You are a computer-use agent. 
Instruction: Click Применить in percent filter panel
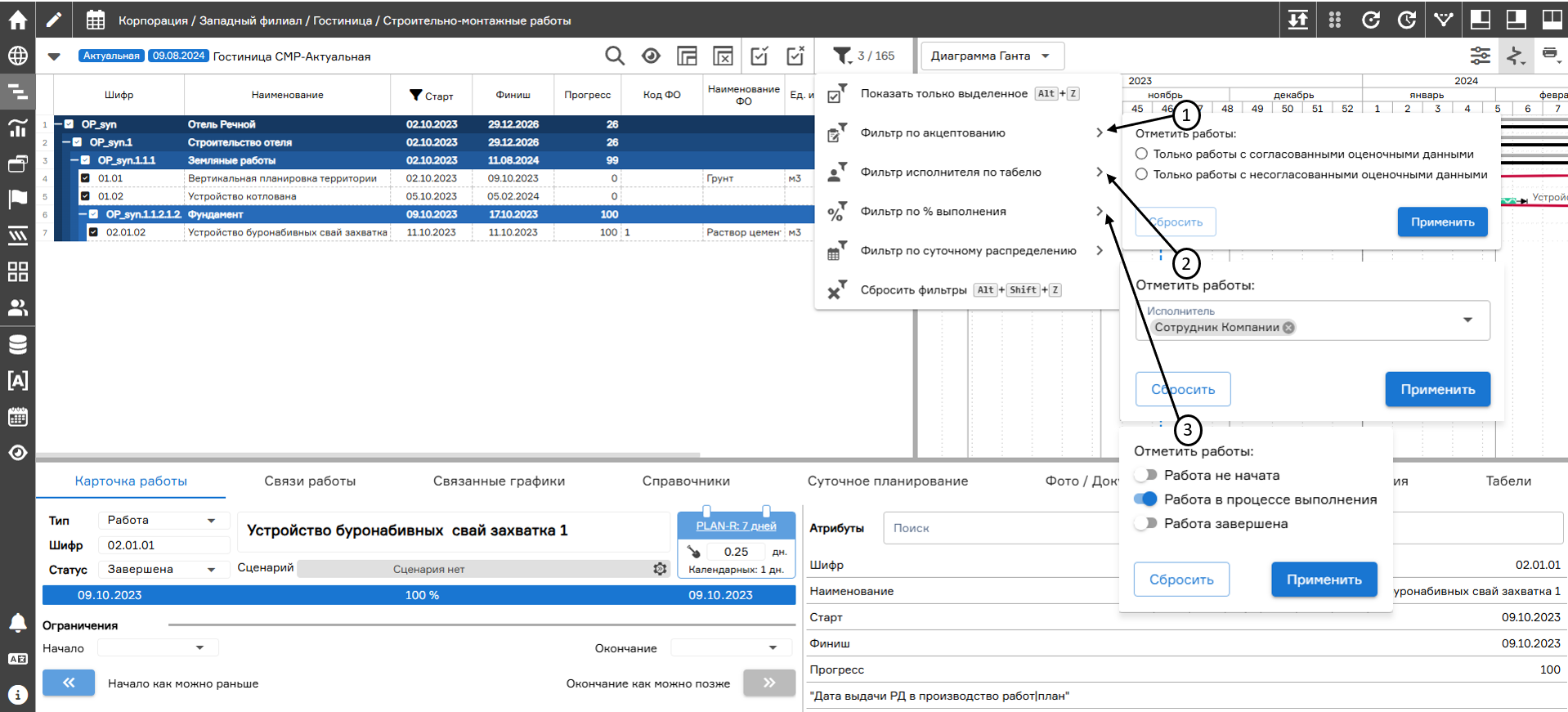click(x=1324, y=579)
